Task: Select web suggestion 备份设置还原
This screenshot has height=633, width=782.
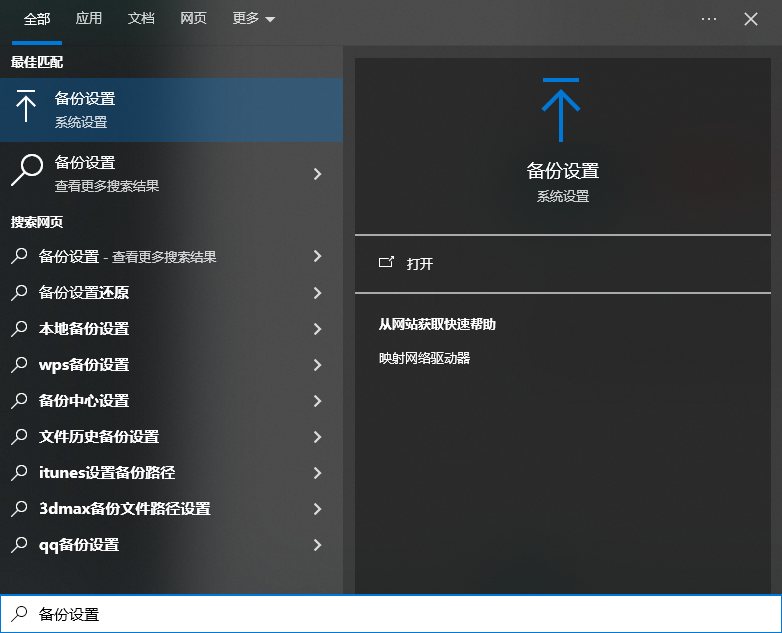Action: click(x=172, y=292)
